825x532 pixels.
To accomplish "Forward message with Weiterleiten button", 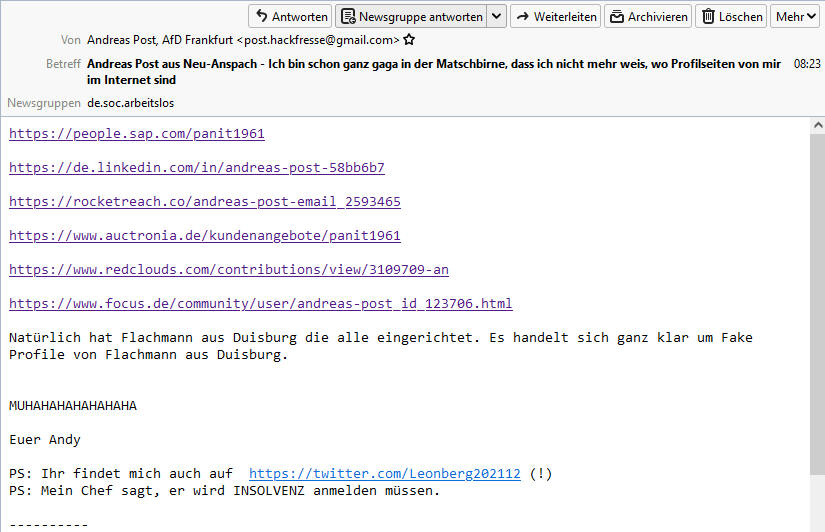I will pos(556,16).
